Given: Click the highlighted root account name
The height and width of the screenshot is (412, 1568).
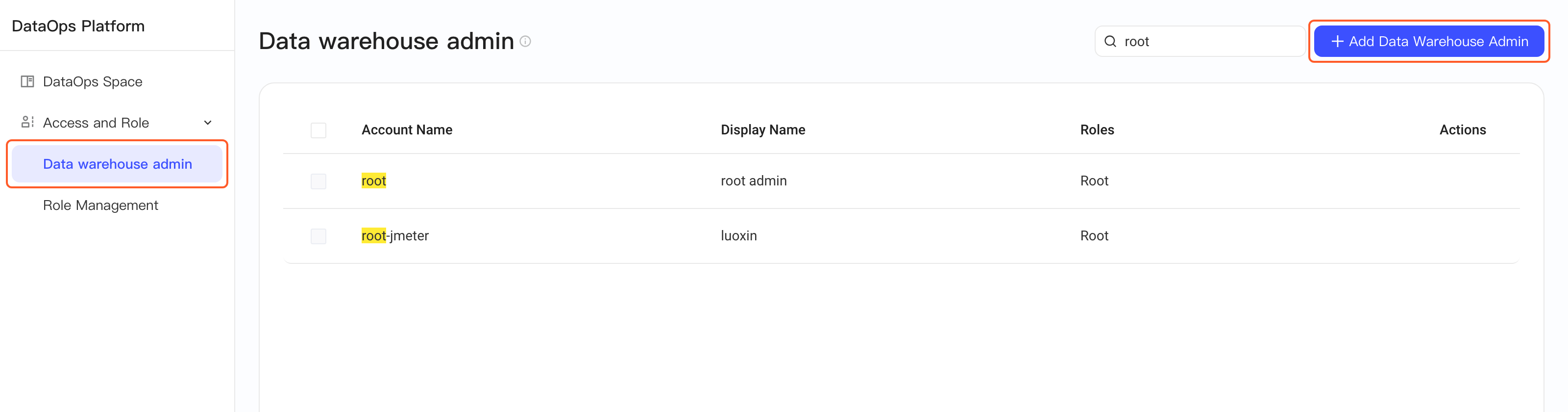Looking at the screenshot, I should [374, 181].
